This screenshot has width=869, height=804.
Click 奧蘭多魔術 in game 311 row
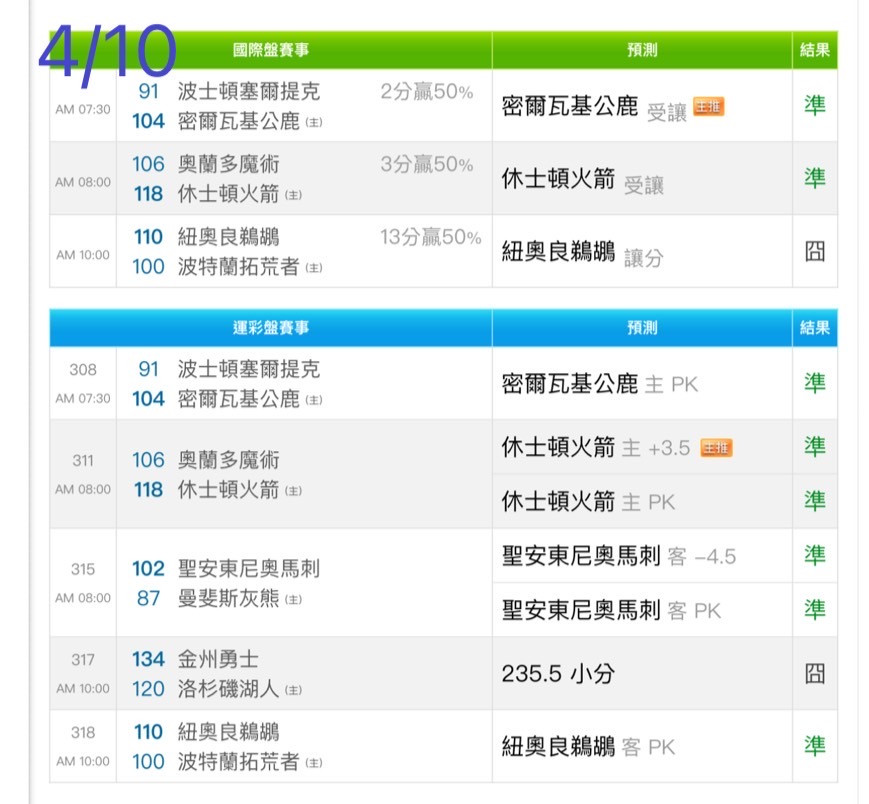228,460
